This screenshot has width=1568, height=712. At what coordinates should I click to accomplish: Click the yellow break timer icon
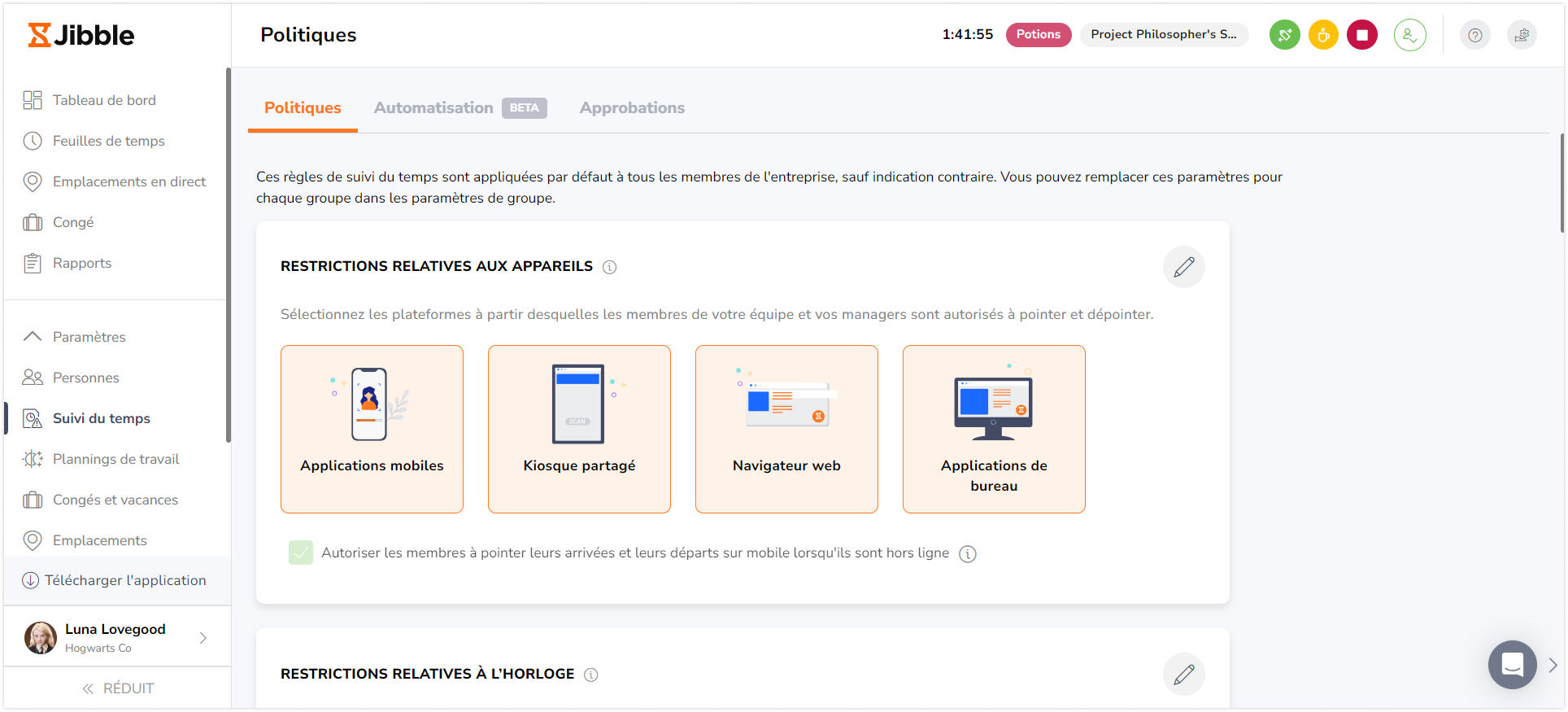click(1323, 35)
